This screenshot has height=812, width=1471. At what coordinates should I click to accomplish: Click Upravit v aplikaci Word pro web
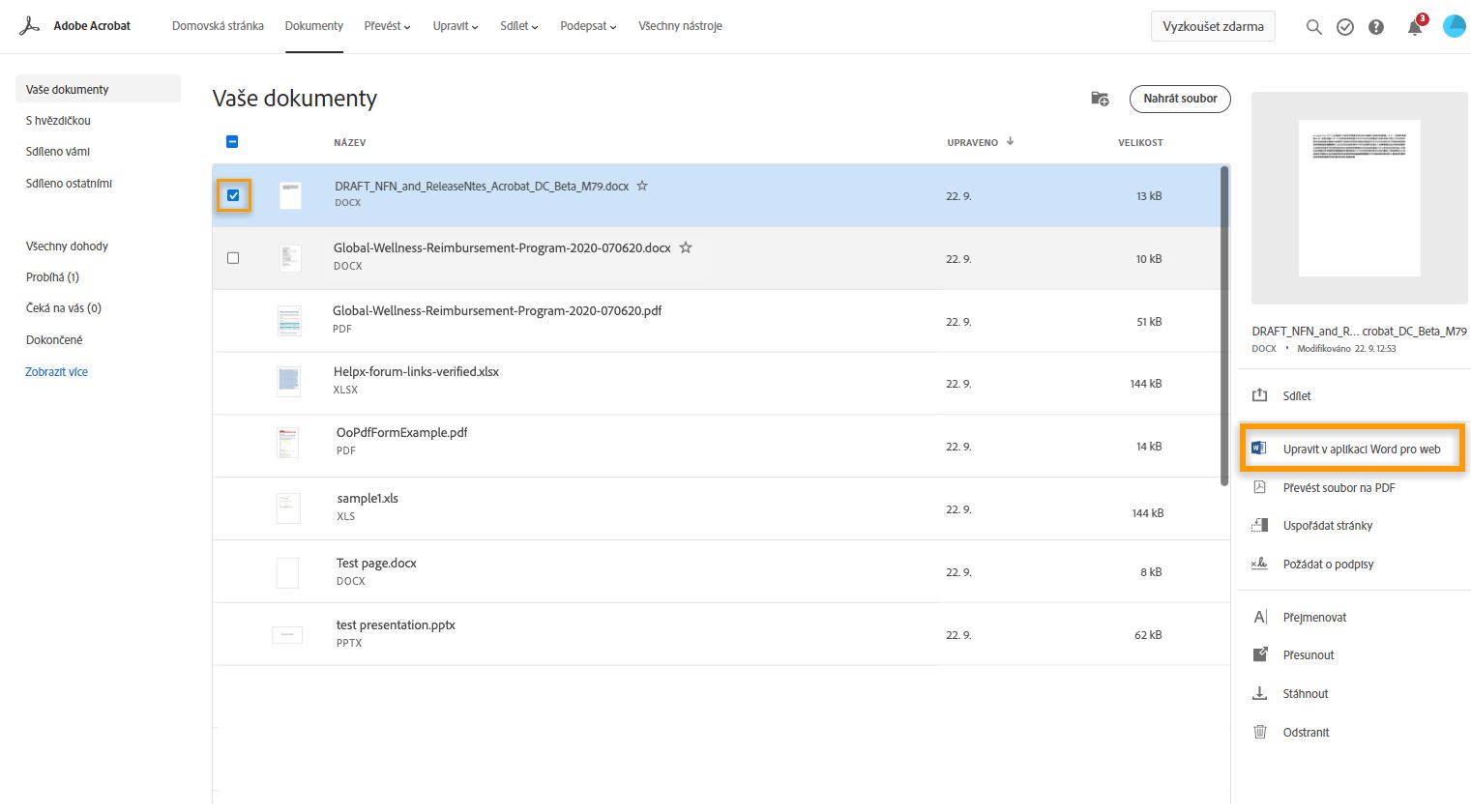[1362, 449]
